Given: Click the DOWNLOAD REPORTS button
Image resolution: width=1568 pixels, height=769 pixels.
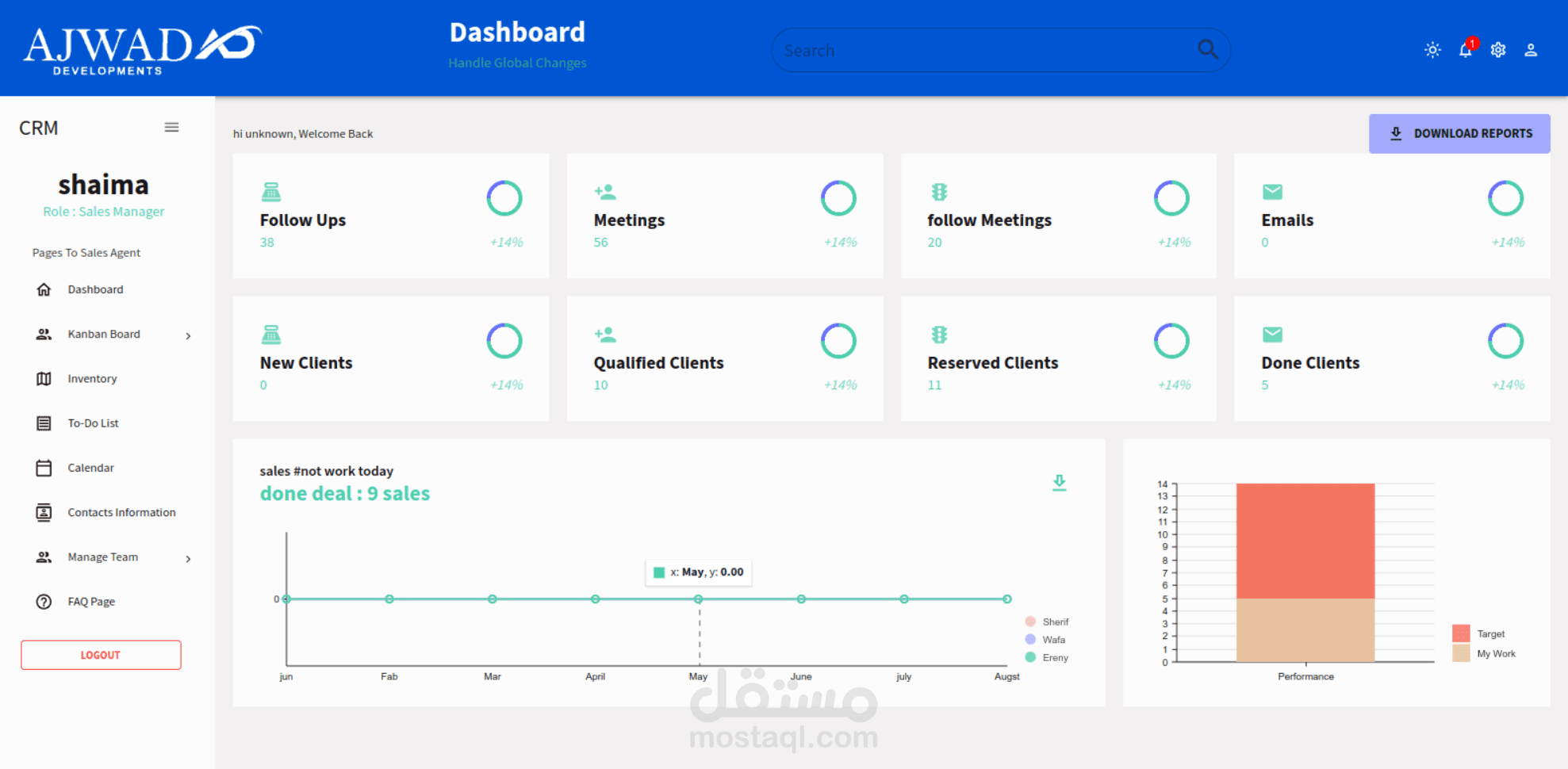Looking at the screenshot, I should 1459,133.
